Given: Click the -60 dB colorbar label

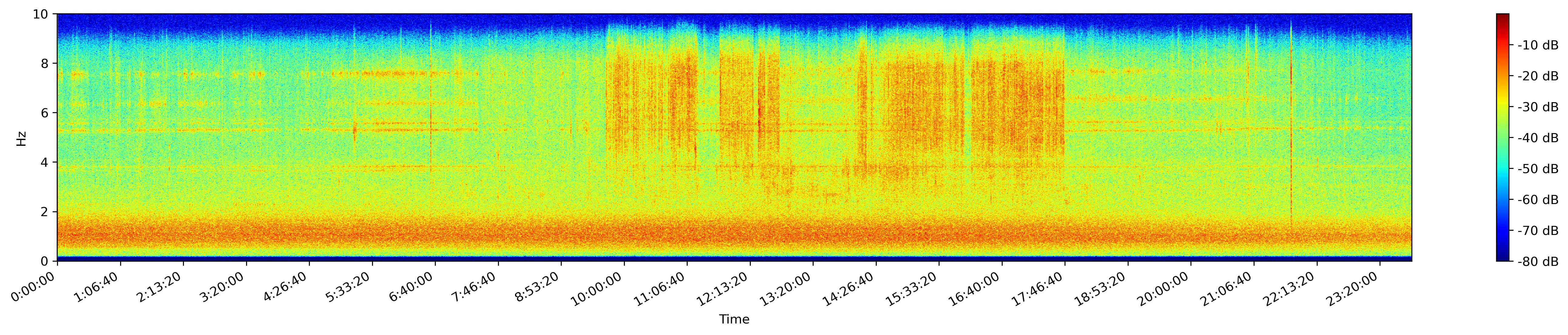Looking at the screenshot, I should [x=1538, y=200].
